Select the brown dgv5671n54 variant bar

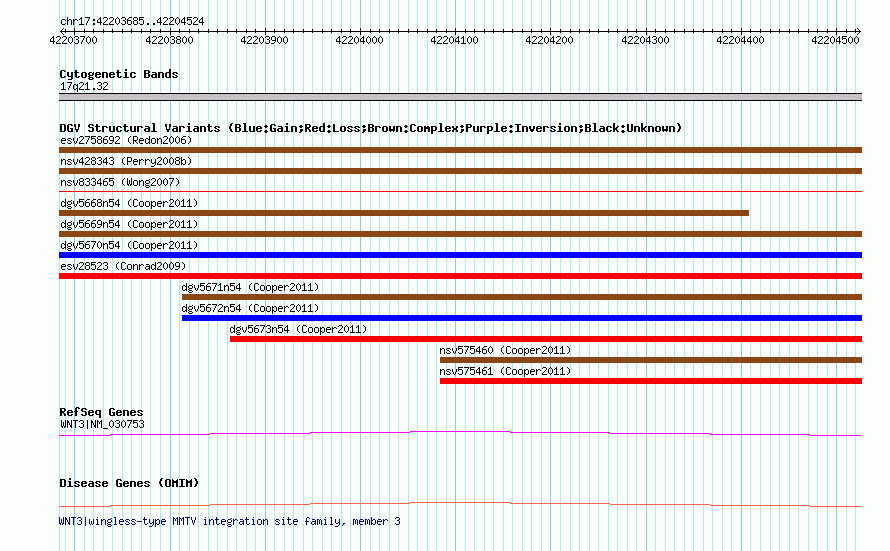[522, 297]
